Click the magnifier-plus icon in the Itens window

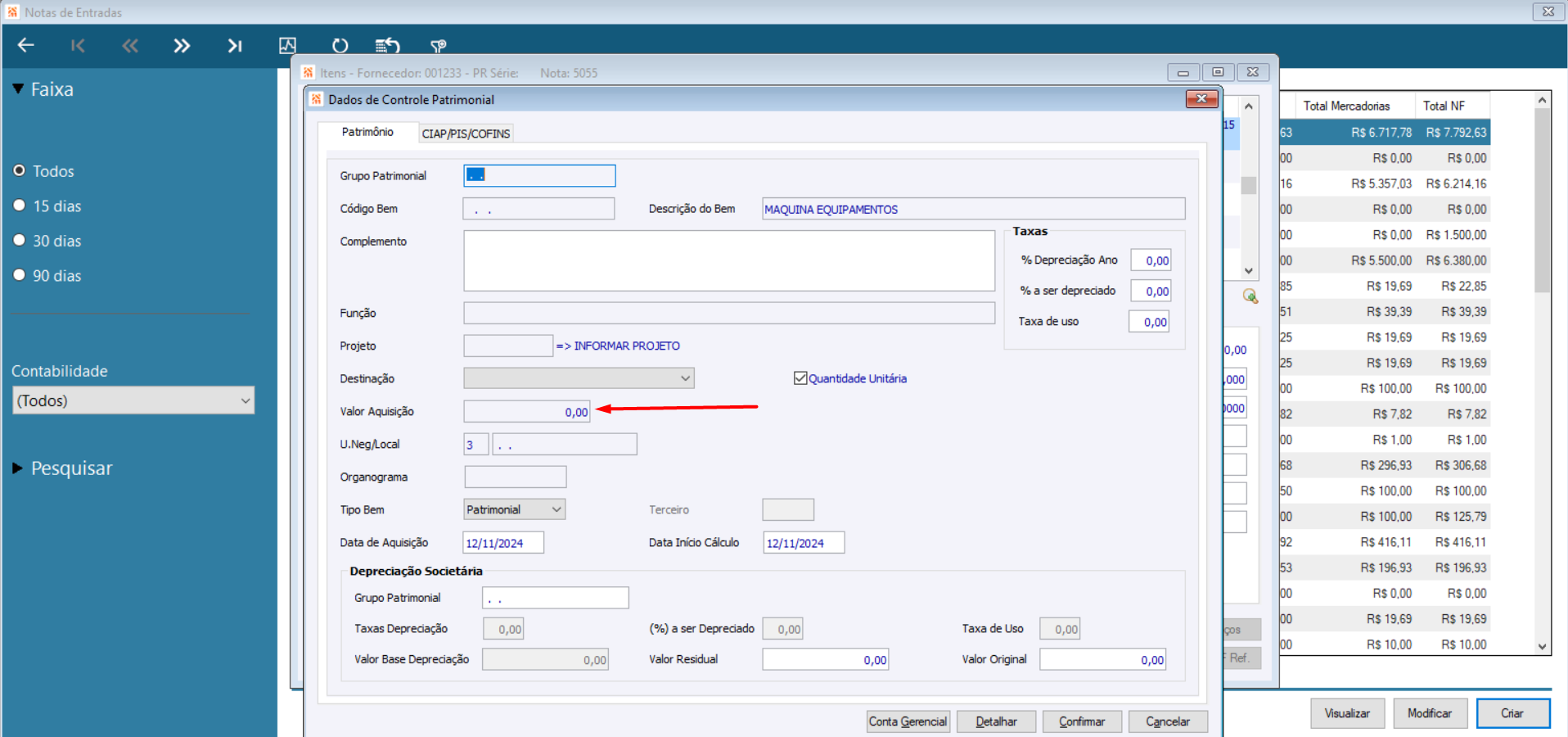[x=1250, y=296]
